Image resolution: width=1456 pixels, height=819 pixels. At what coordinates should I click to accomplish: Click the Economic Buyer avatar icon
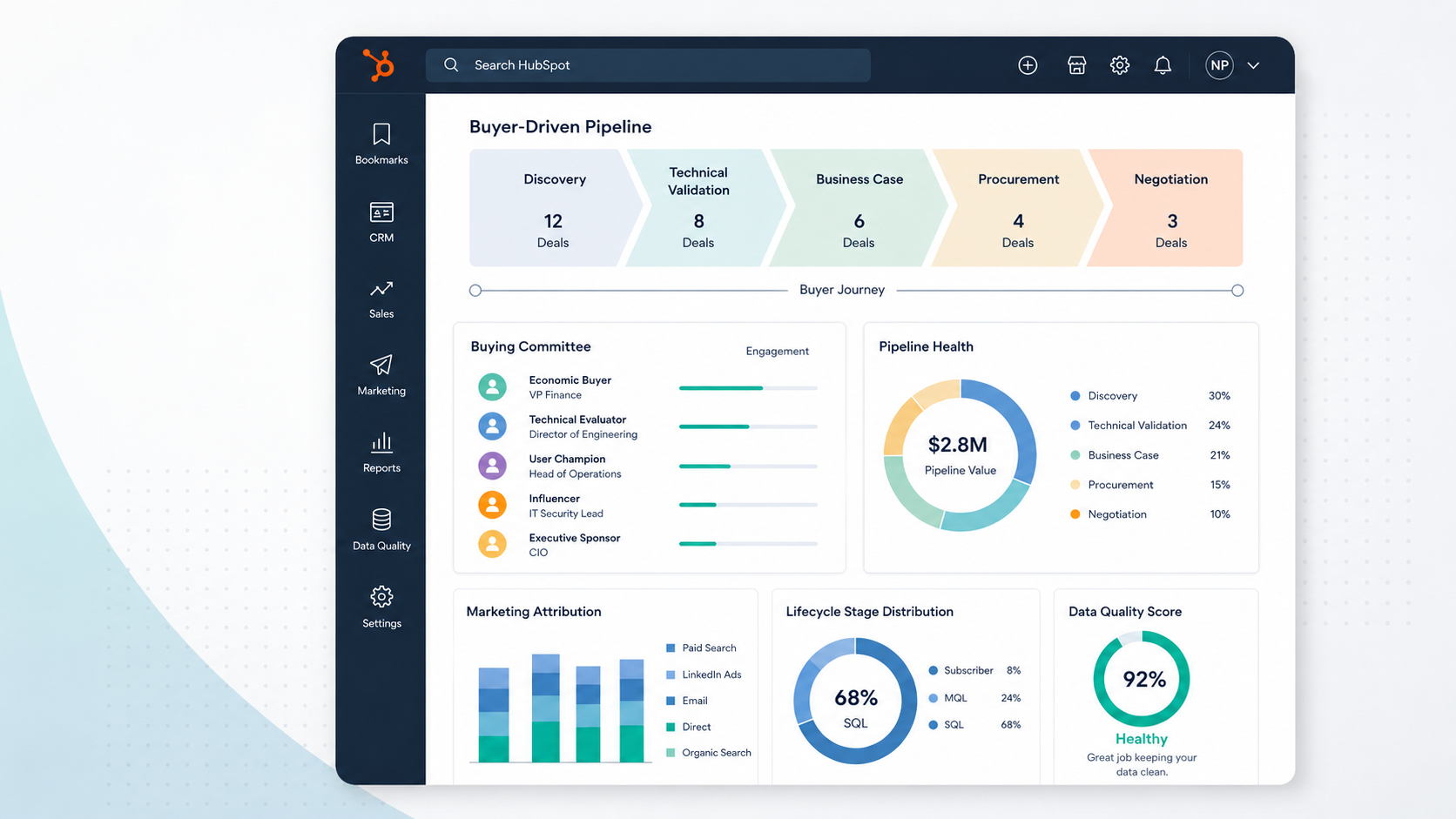pyautogui.click(x=492, y=386)
